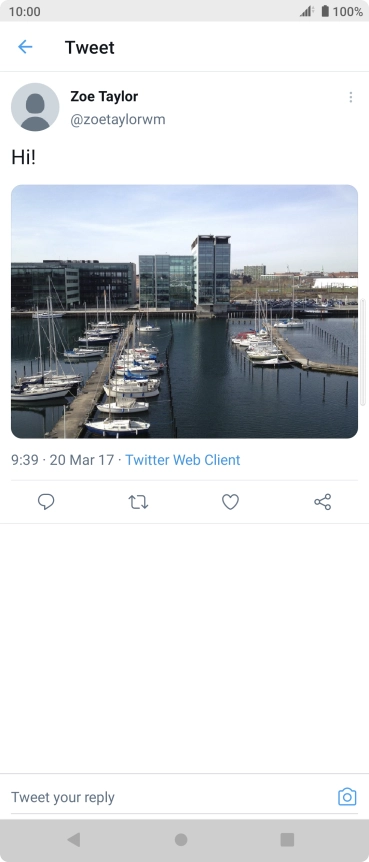Screen dimensions: 369x862
Task: Tap the signal strength icon
Action: tap(307, 11)
